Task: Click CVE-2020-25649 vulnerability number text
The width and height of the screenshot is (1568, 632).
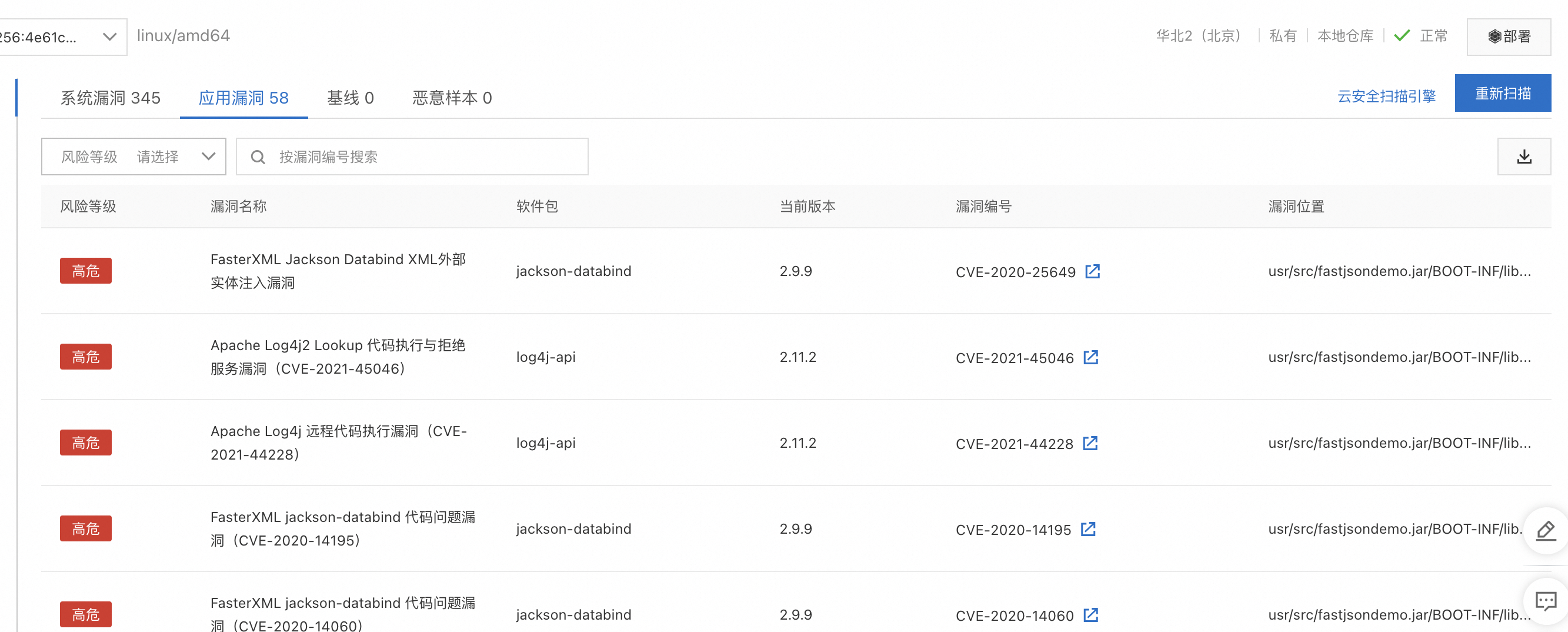Action: coord(1015,271)
